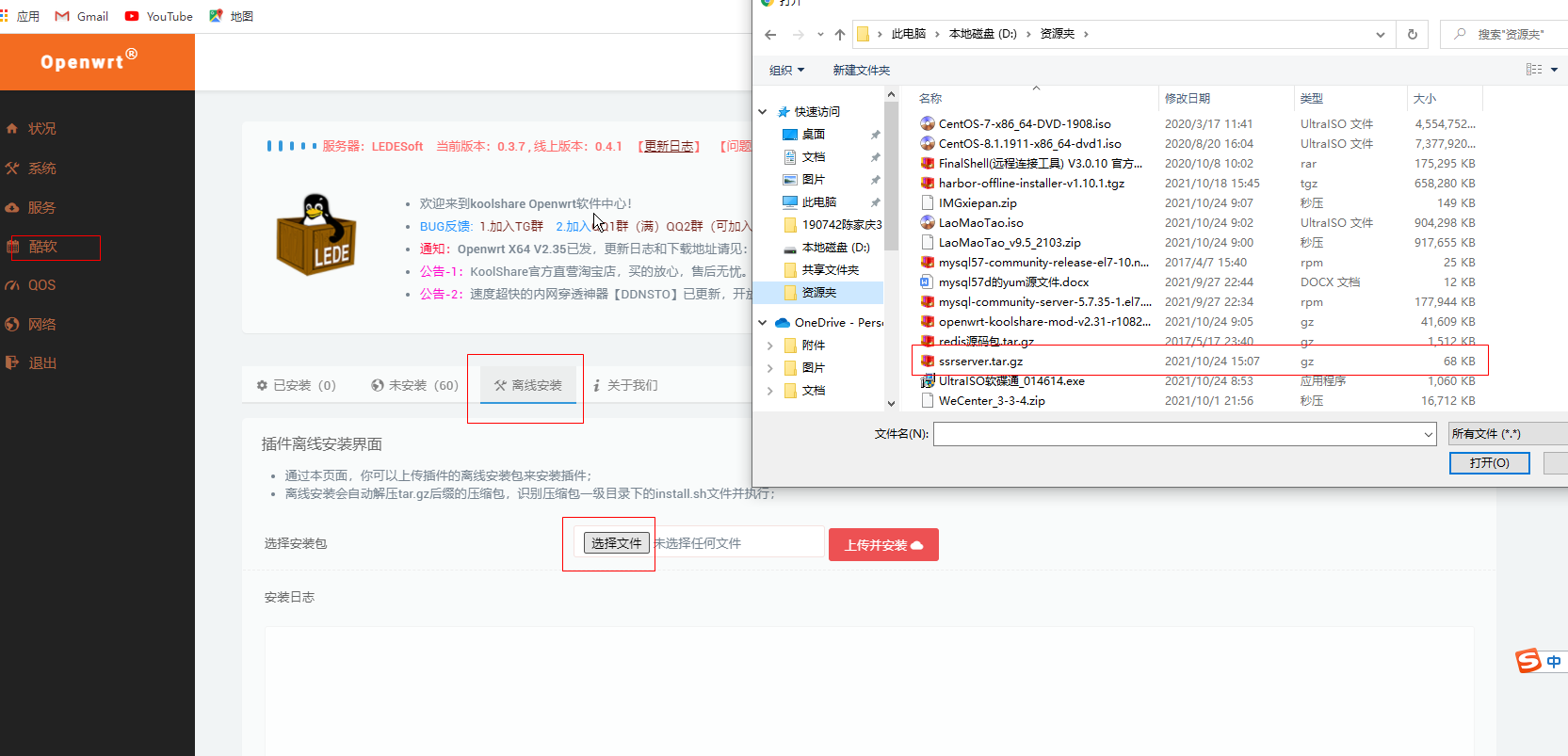Open the 所有文件 (*.*) type dropdown
Image resolution: width=1568 pixels, height=756 pixels.
coord(1507,434)
